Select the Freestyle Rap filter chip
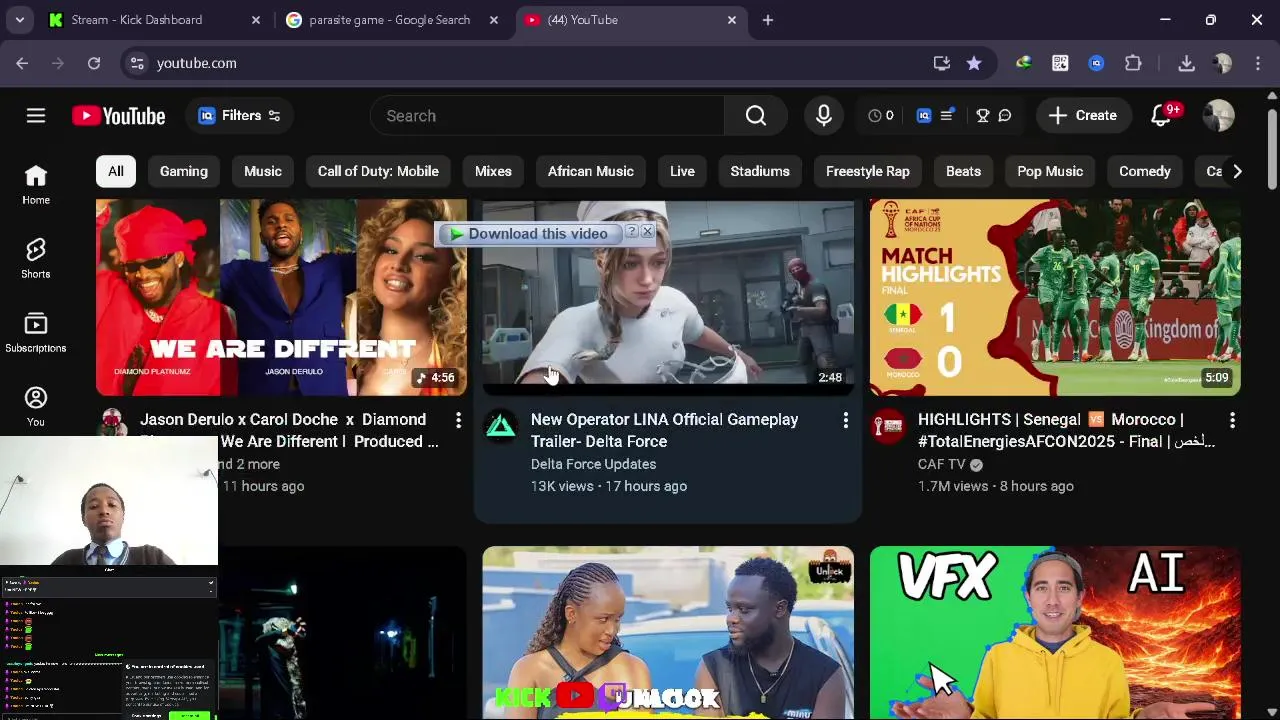This screenshot has width=1280, height=720. [868, 171]
